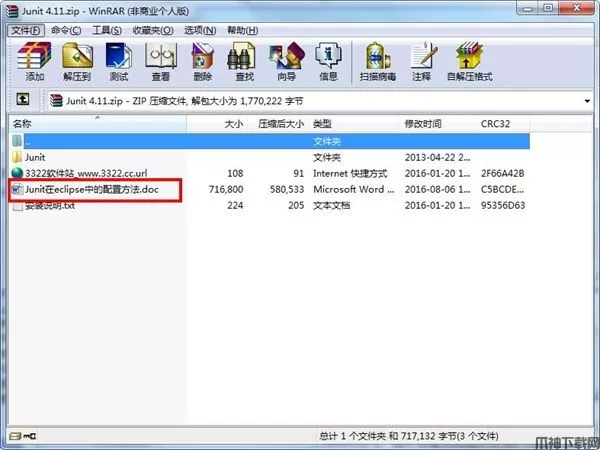
Task: Click the Junit folder icon
Action: tap(17, 157)
